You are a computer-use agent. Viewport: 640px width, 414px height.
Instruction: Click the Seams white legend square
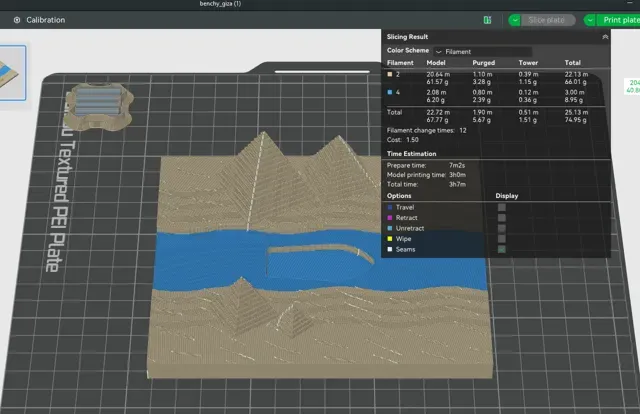tap(390, 249)
